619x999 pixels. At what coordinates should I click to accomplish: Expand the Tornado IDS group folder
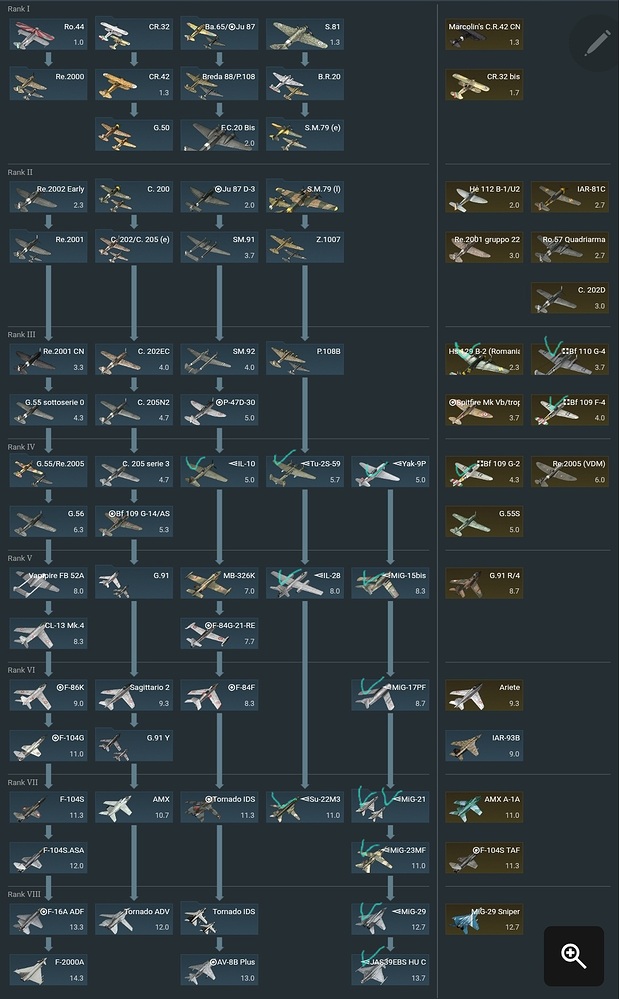(219, 919)
